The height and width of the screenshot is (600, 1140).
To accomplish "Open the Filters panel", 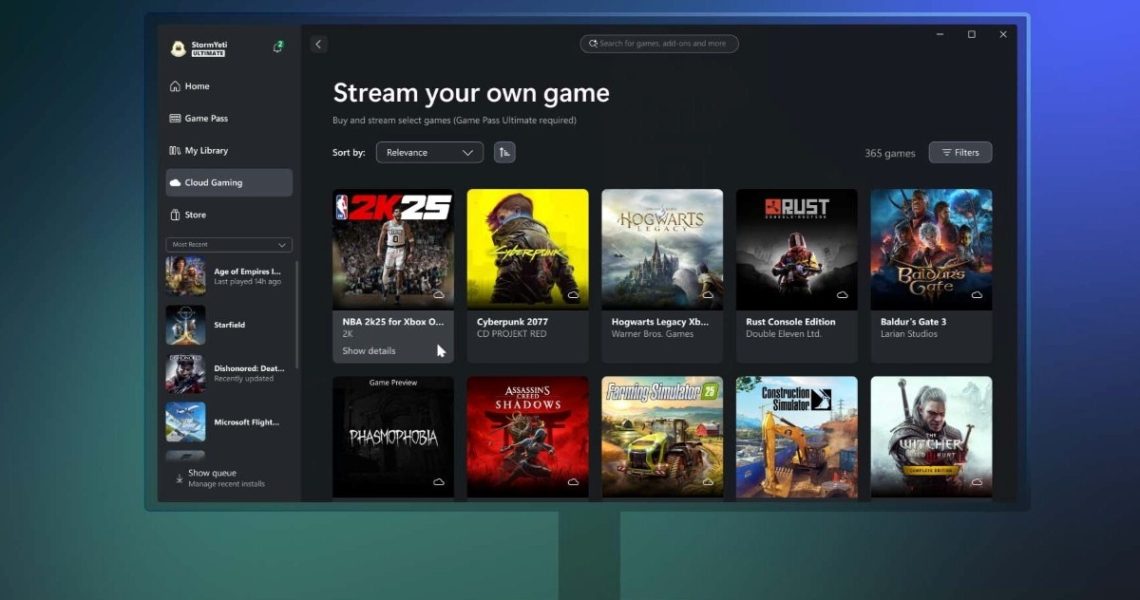I will pos(959,153).
